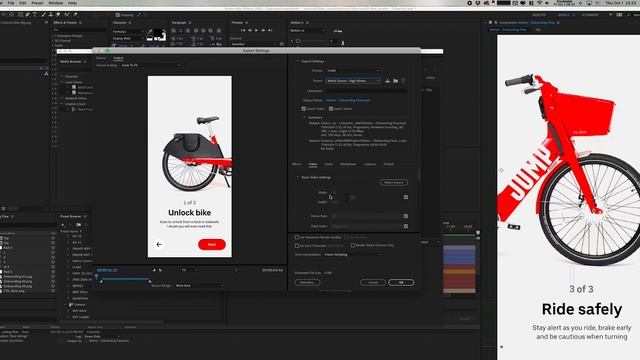Switch to the Source tab
Viewport: 640px width, 360px height.
(x=101, y=58)
